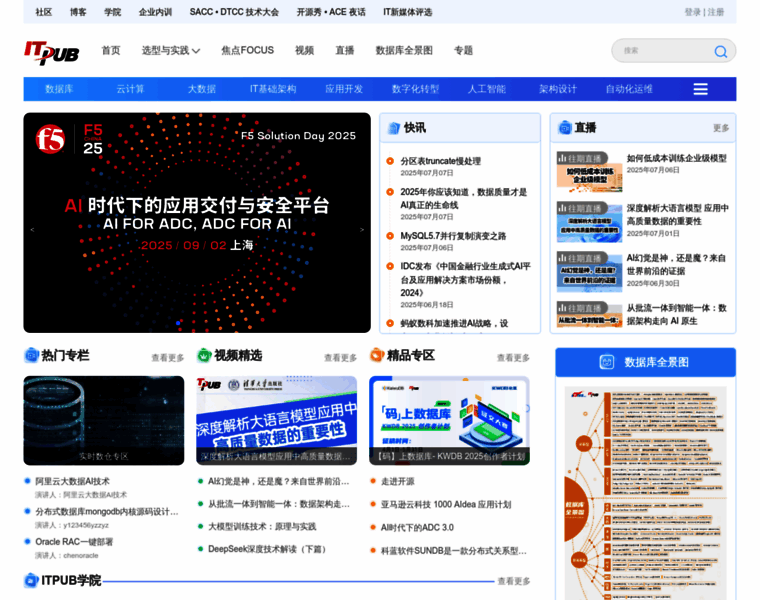Screen dimensions: 760x600
Task: Open 数据库全景图 in main navigation
Action: point(404,50)
